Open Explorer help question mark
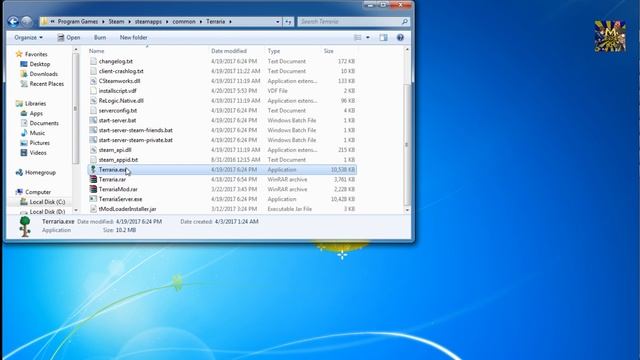The height and width of the screenshot is (360, 640). point(400,38)
